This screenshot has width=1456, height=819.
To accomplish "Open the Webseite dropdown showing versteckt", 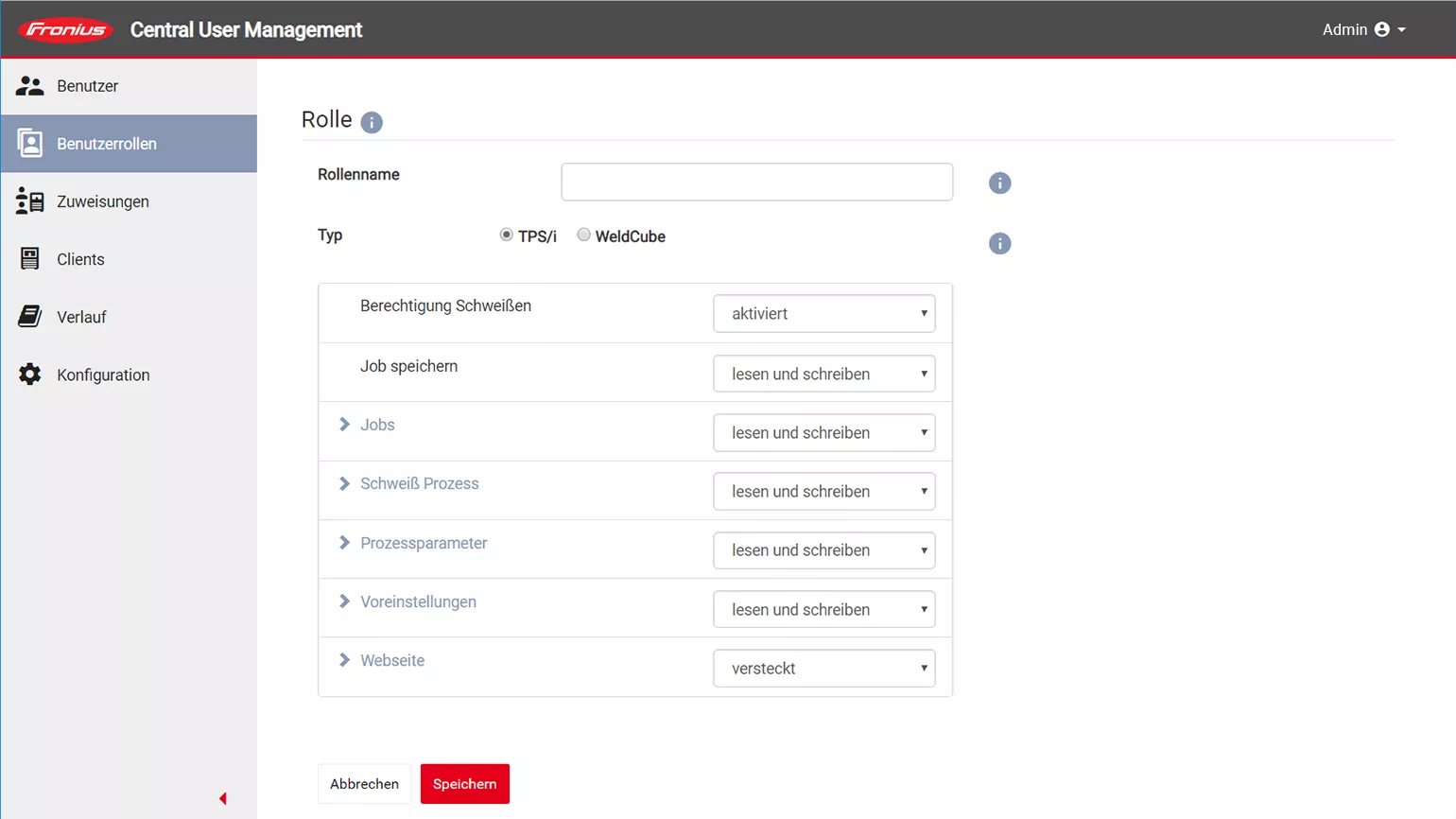I will (823, 669).
